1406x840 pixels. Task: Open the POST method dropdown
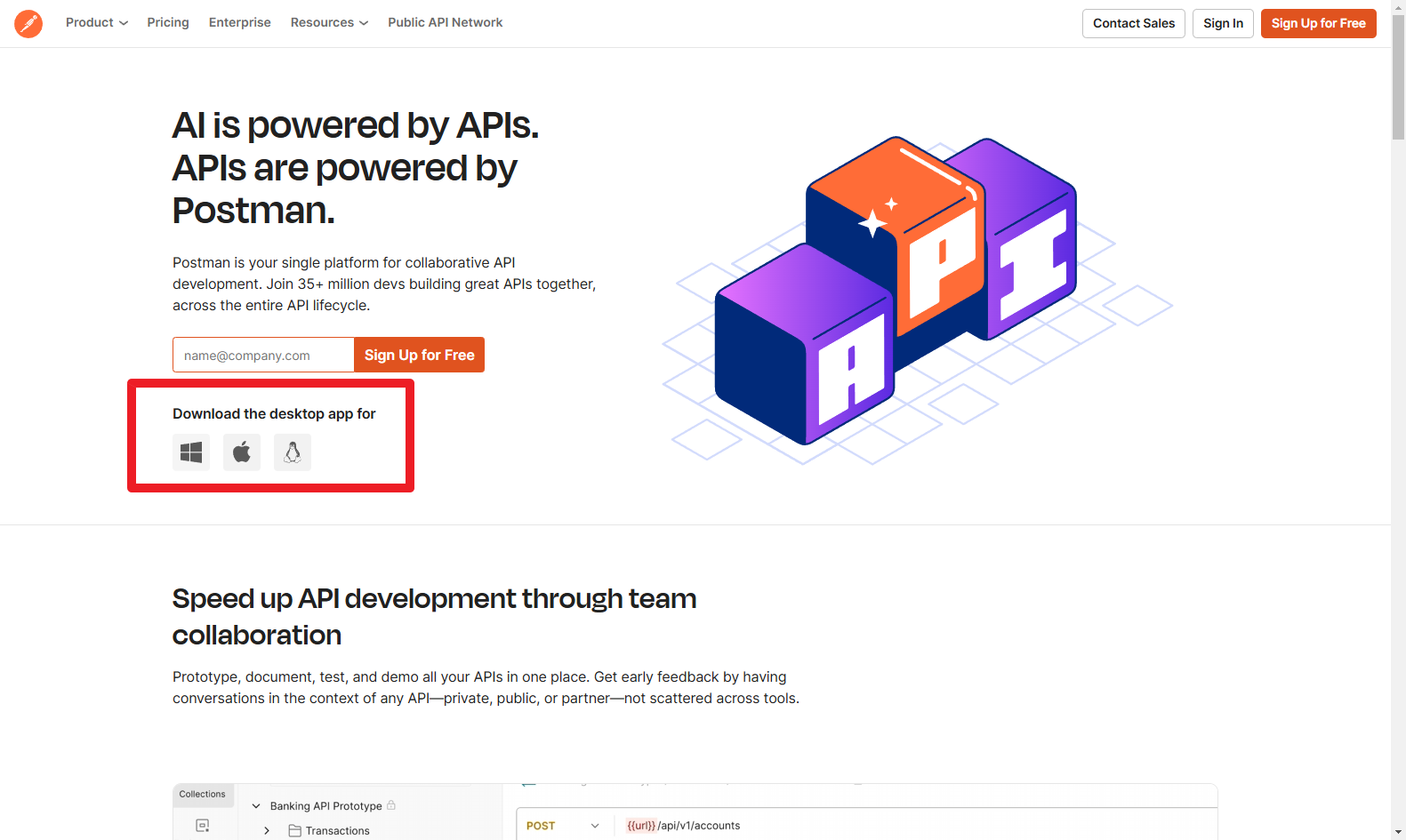pos(563,826)
